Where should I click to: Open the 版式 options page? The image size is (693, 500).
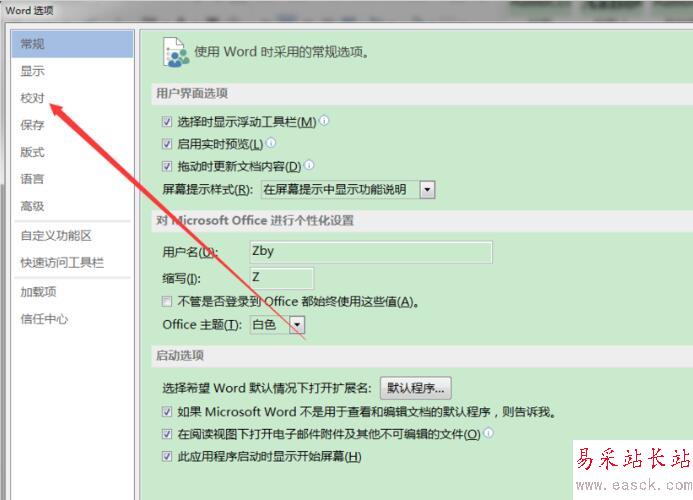coord(33,152)
